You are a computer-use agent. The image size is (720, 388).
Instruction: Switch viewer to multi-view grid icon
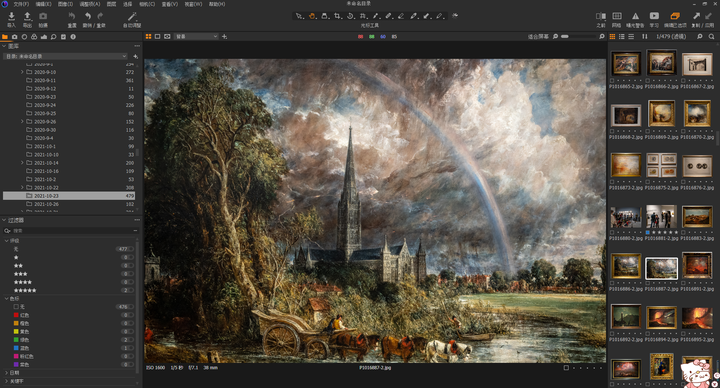pos(148,36)
